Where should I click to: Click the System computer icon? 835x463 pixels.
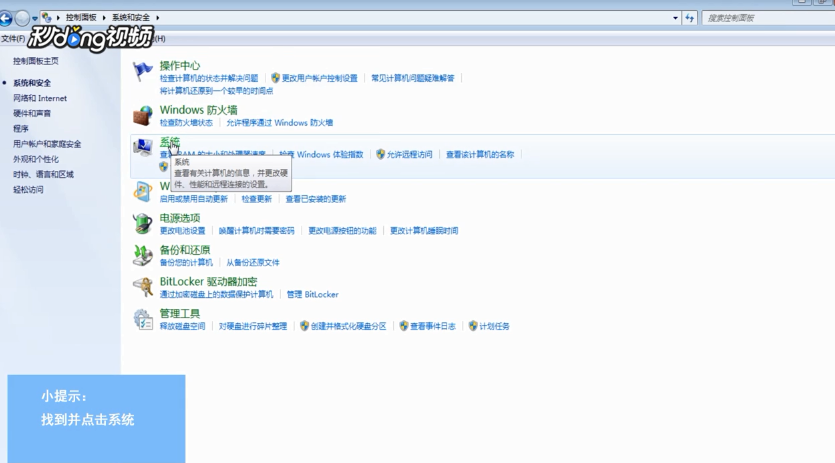[142, 148]
